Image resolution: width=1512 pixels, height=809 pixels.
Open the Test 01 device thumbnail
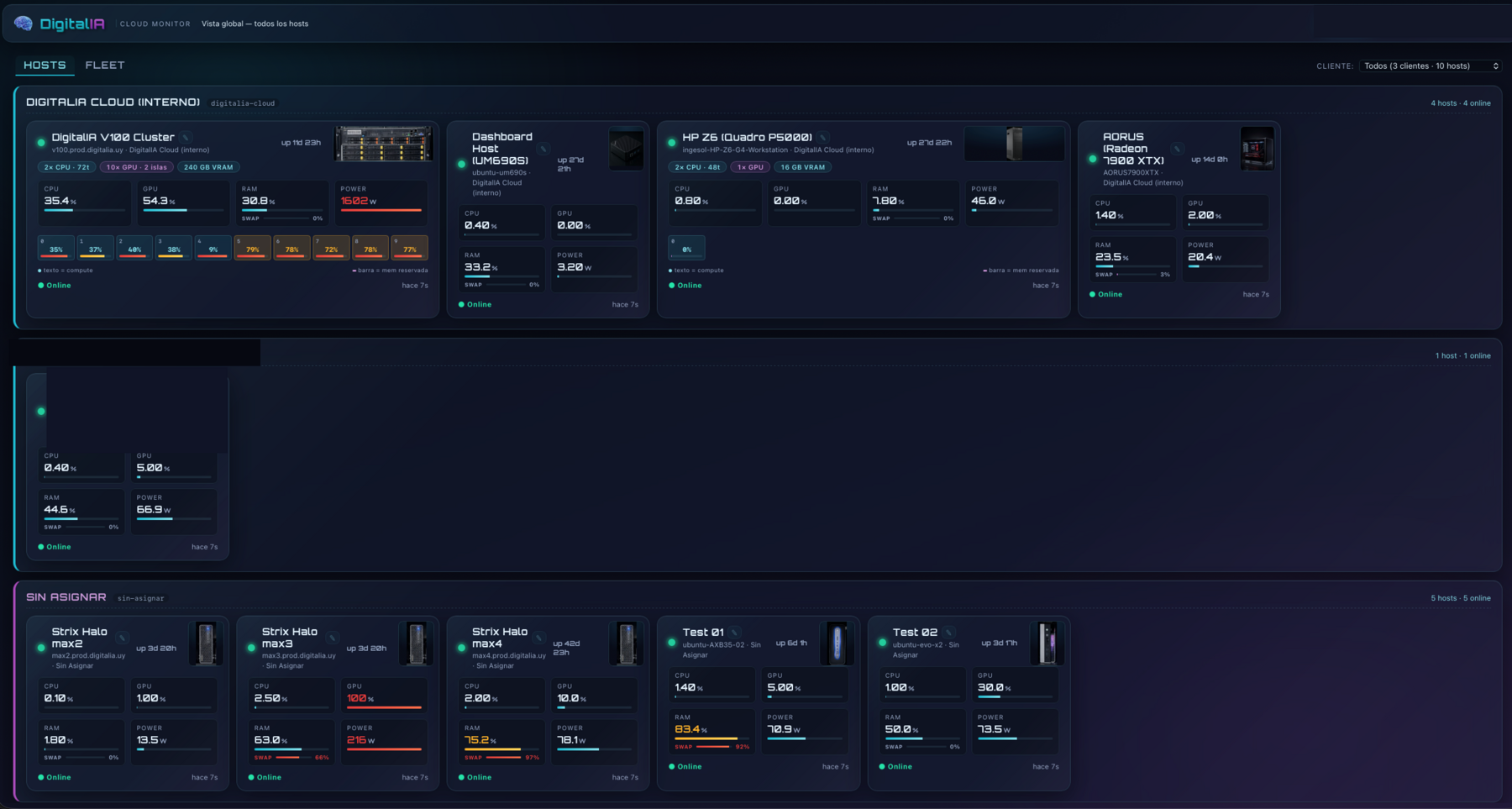tap(837, 644)
